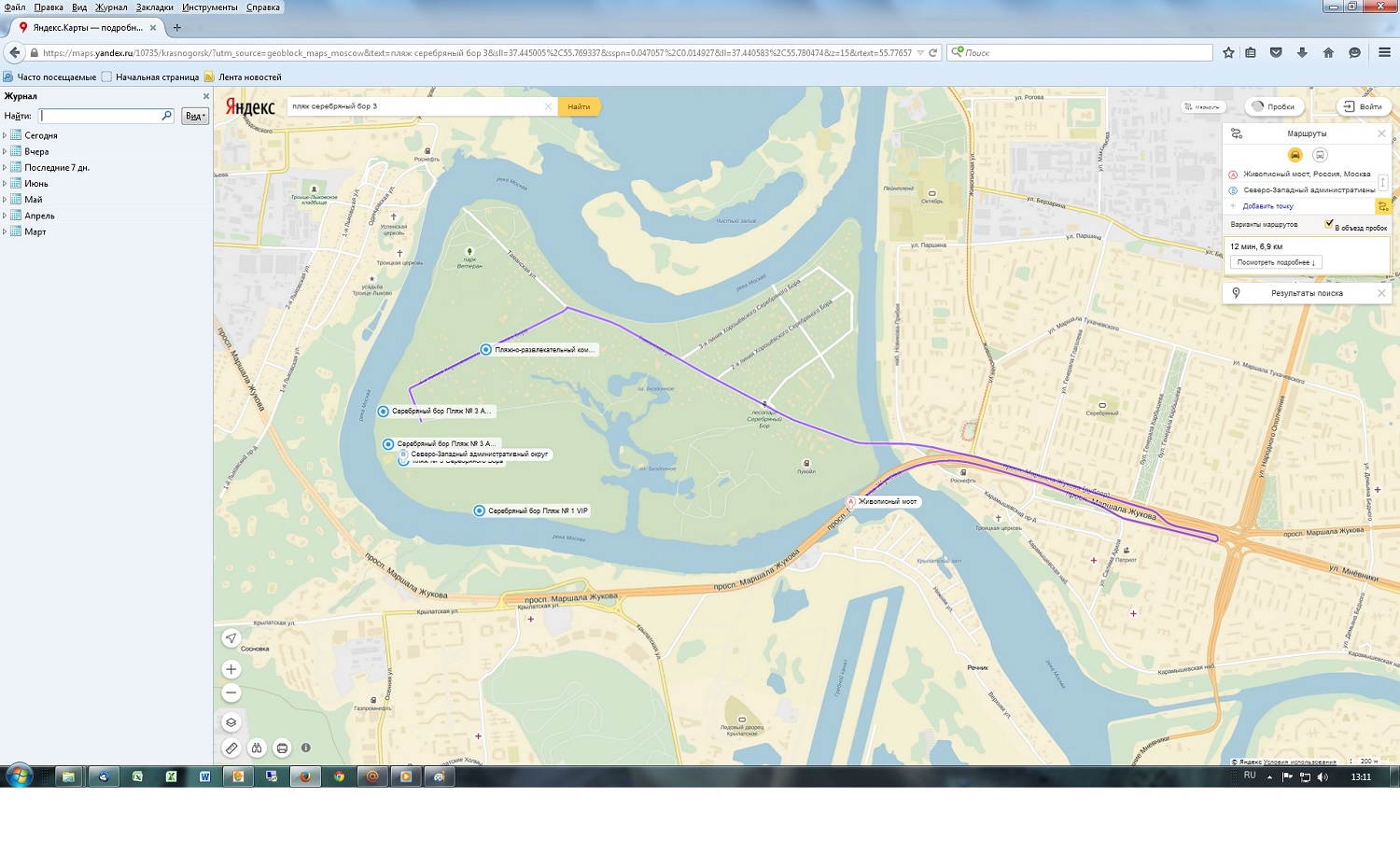Click Windows Start button
Image resolution: width=1400 pixels, height=853 pixels.
(x=19, y=776)
